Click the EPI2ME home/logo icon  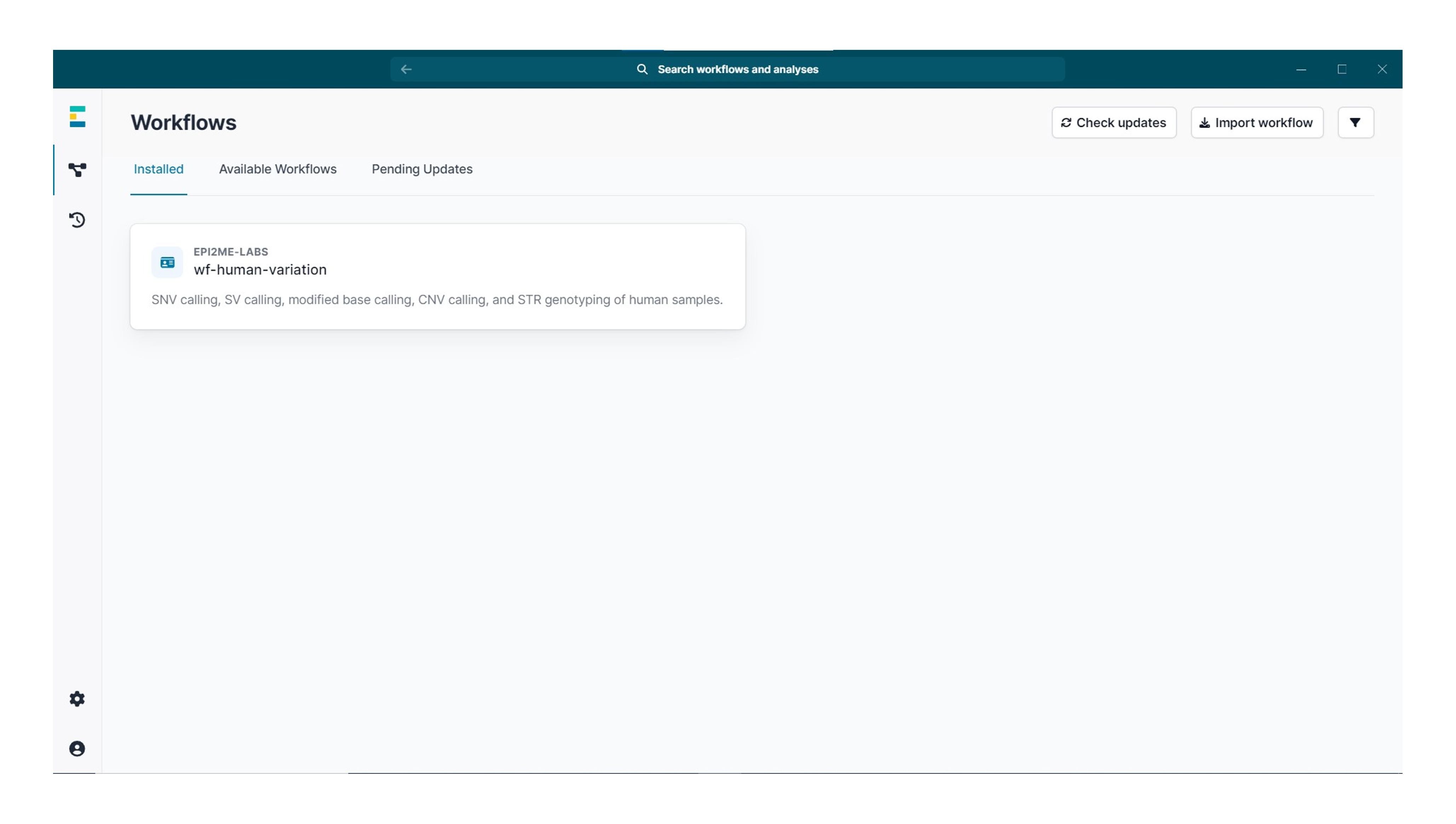[x=77, y=117]
